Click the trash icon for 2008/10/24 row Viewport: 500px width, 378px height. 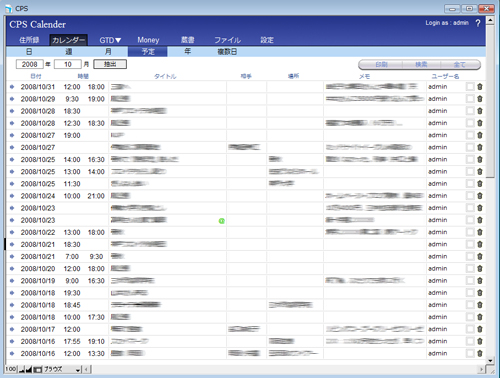pyautogui.click(x=480, y=196)
